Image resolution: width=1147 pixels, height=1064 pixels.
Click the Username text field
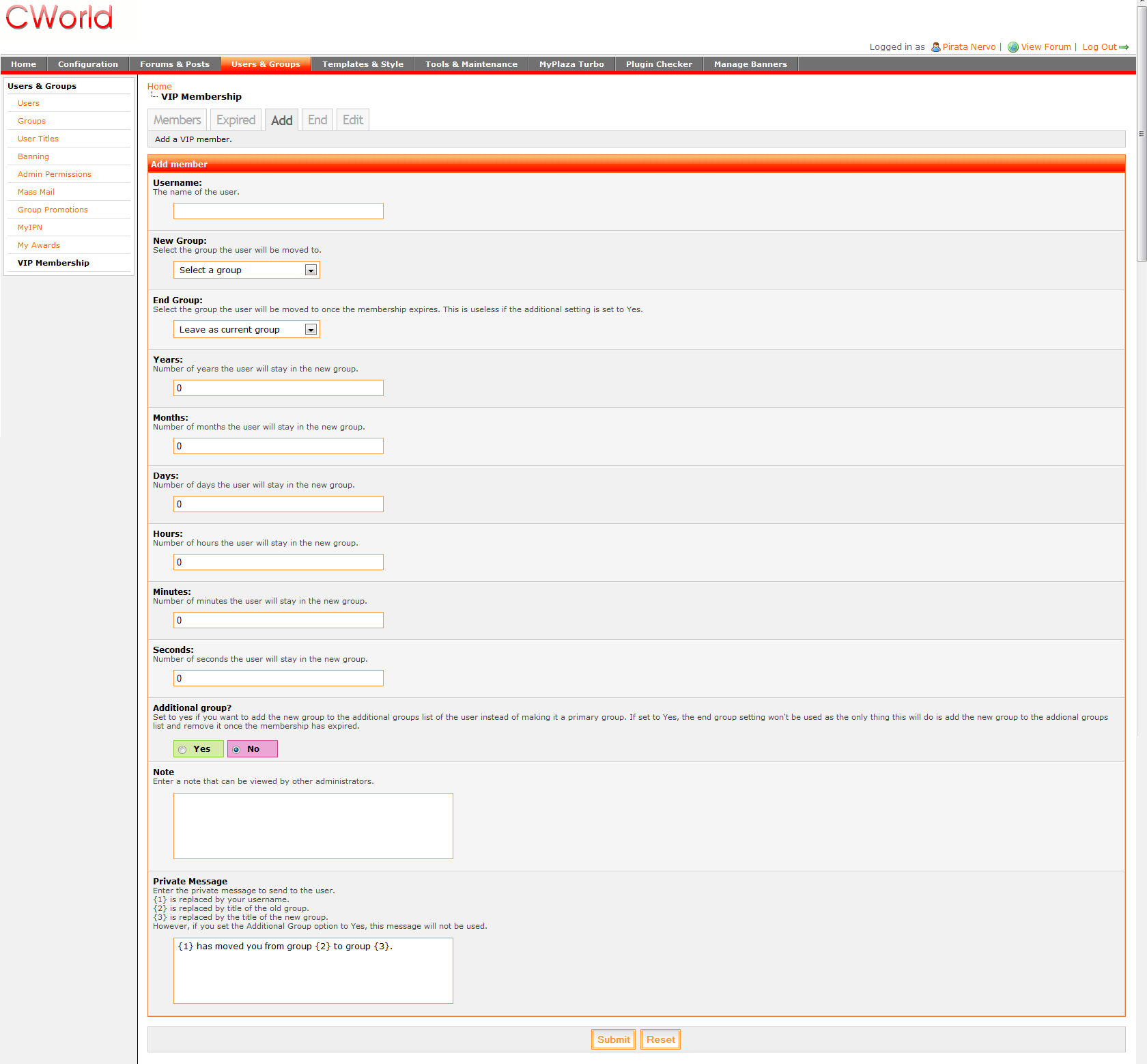point(279,211)
